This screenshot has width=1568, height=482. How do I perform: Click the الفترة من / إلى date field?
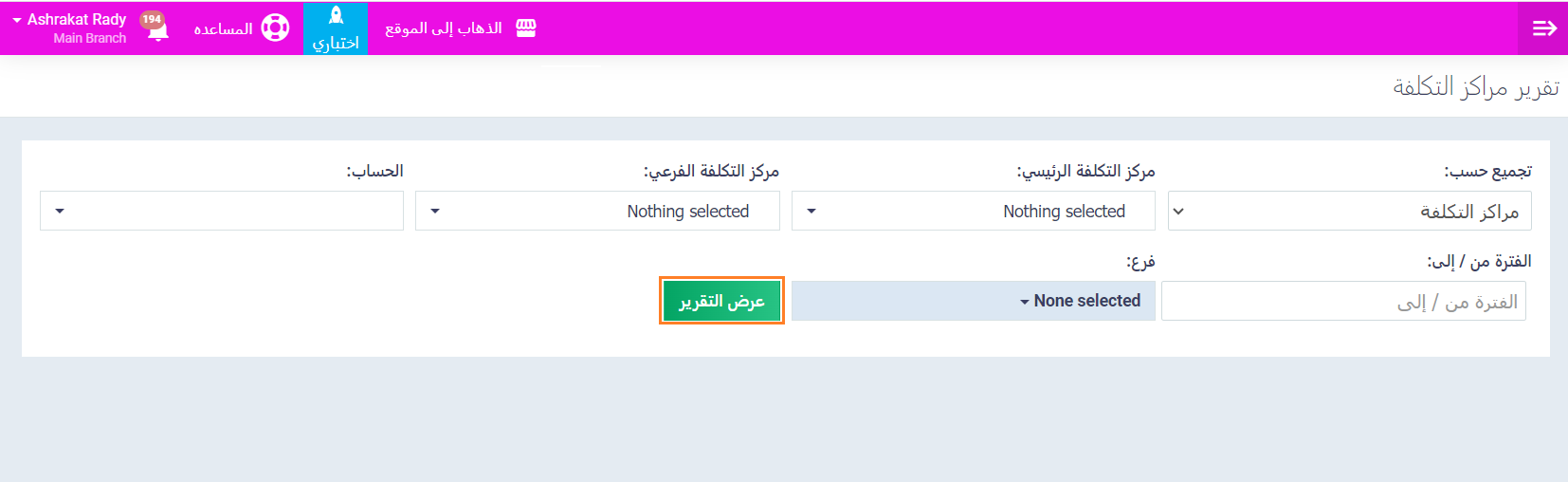[x=1342, y=302]
